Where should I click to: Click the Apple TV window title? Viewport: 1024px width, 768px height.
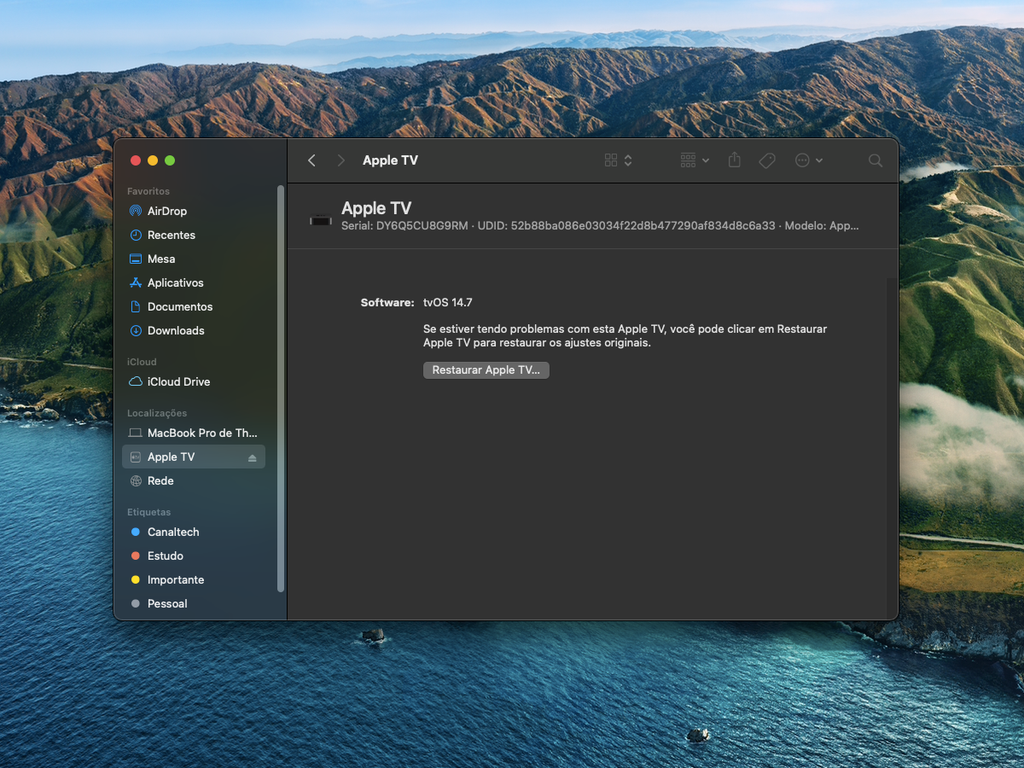pos(391,161)
